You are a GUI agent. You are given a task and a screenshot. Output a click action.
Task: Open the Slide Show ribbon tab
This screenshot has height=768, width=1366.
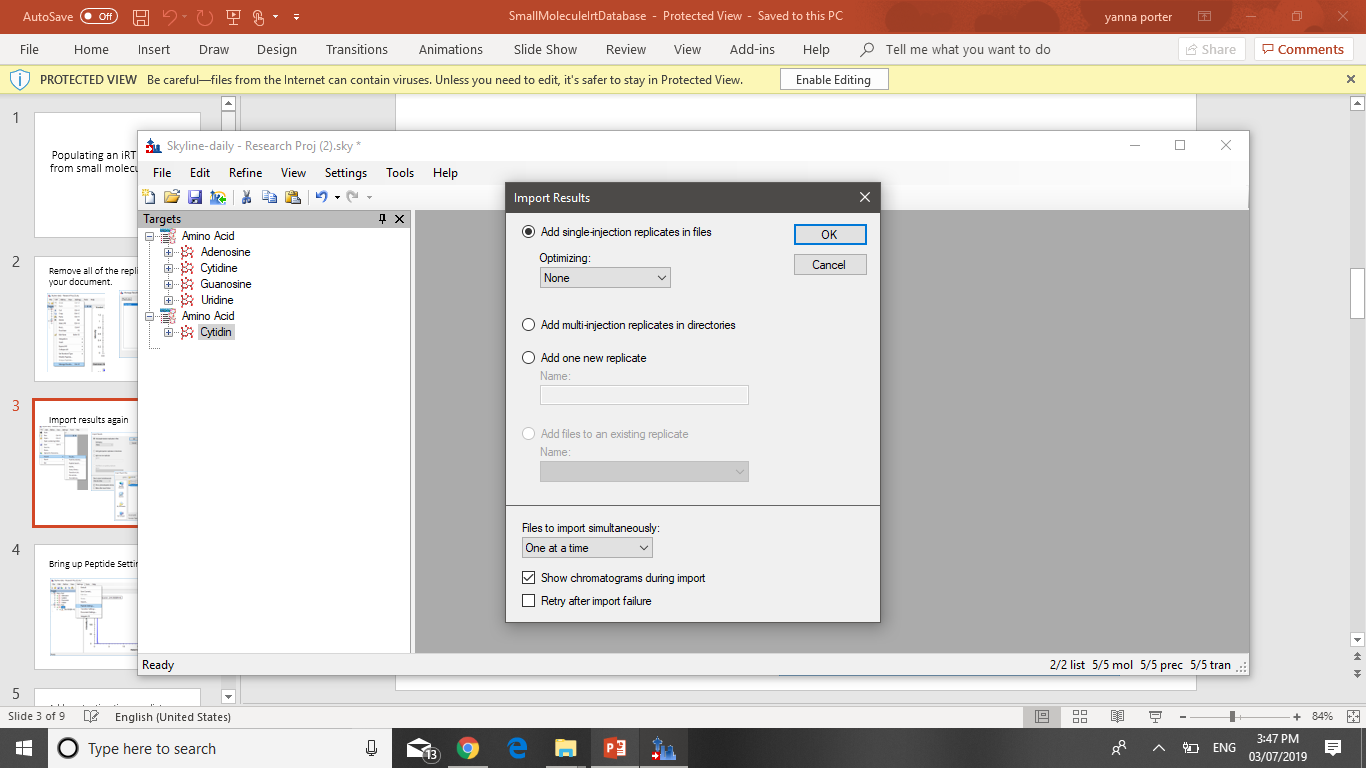coord(545,49)
